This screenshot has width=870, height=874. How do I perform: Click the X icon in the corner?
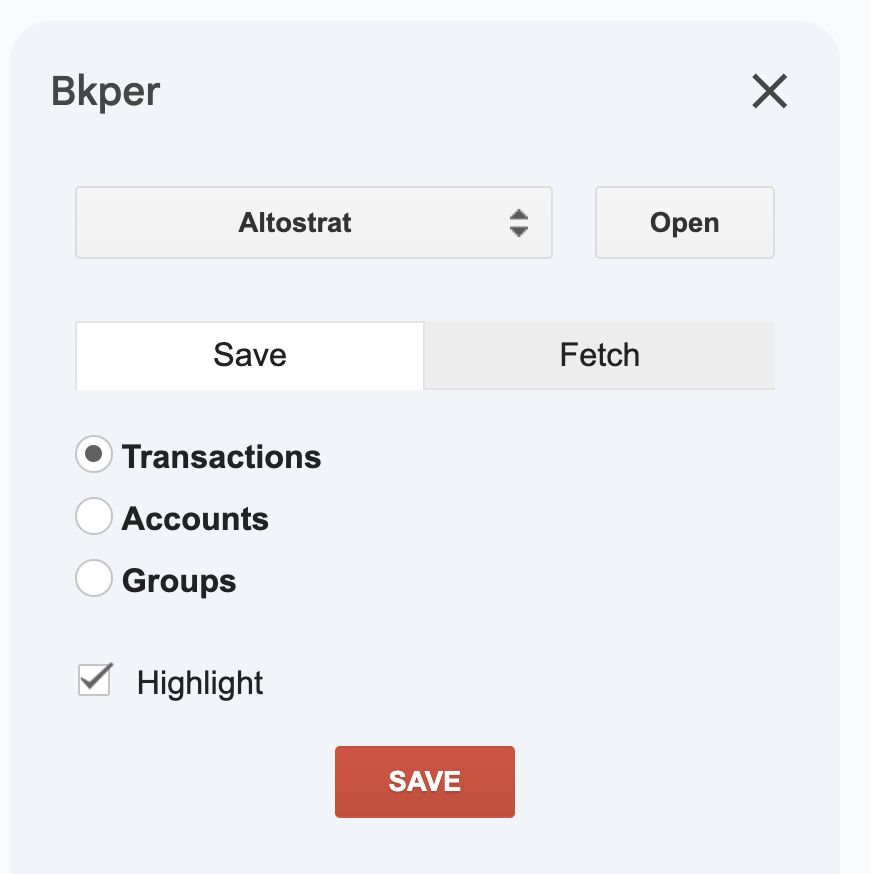pyautogui.click(x=769, y=92)
